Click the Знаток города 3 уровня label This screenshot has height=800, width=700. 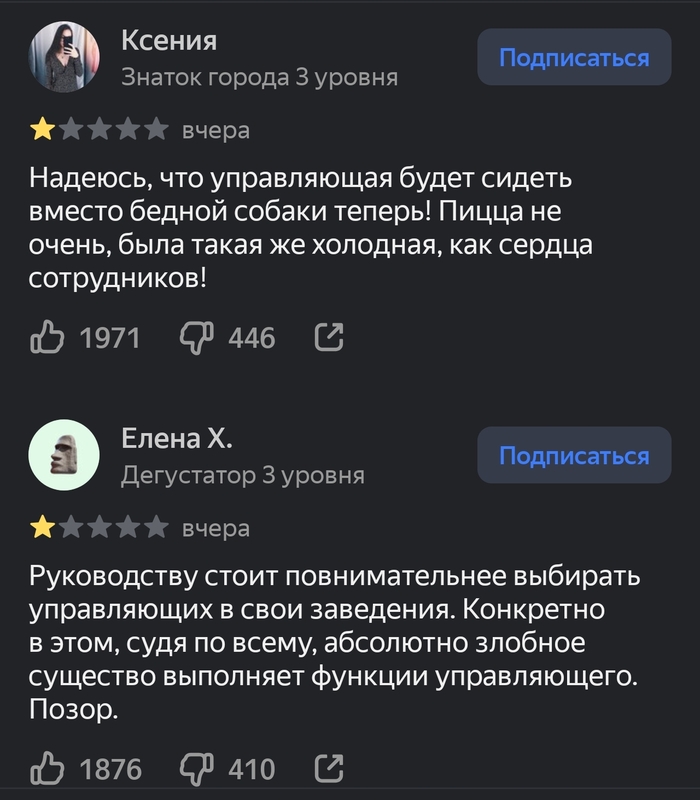(x=259, y=77)
